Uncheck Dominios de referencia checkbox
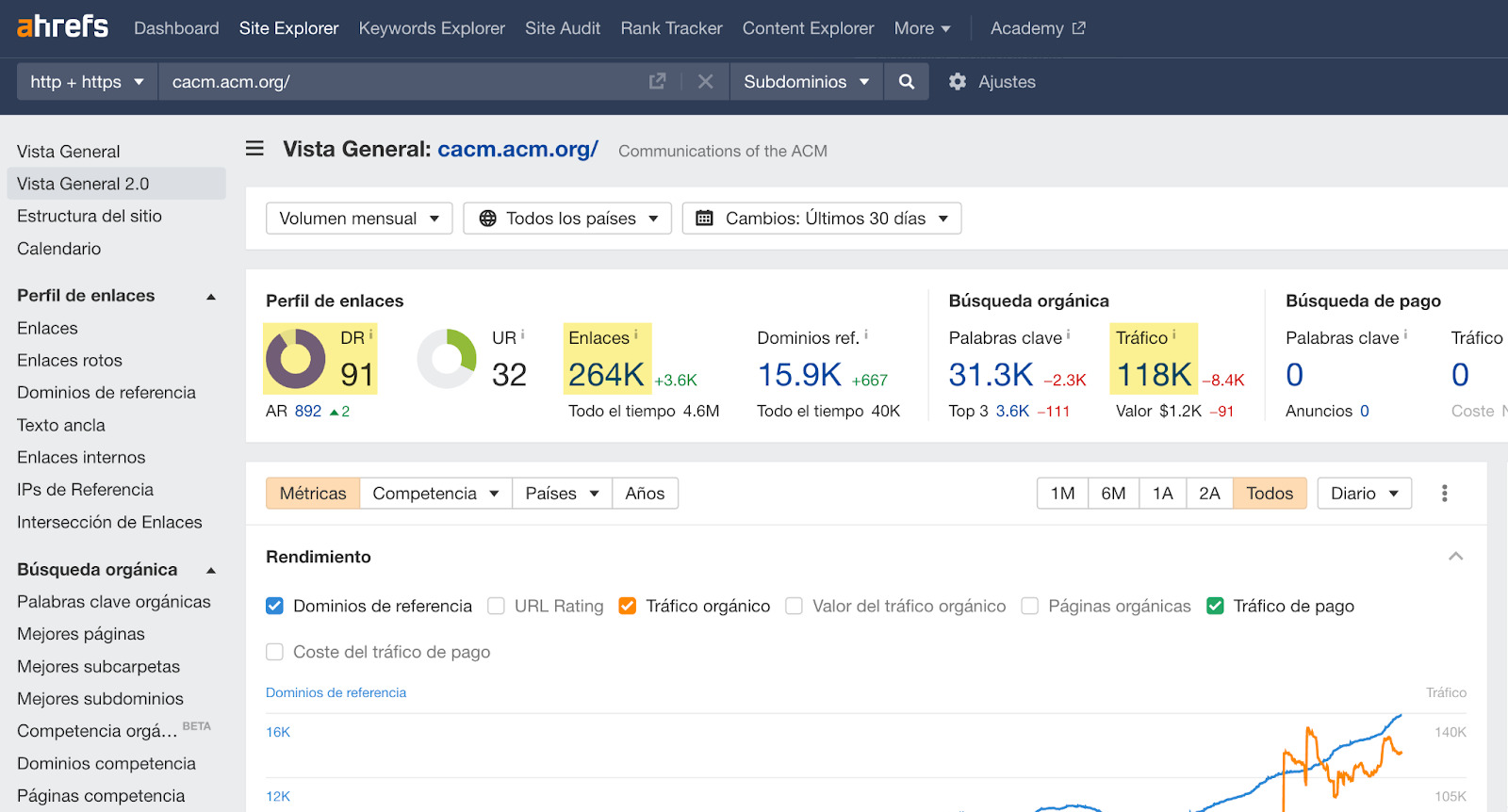 point(274,606)
